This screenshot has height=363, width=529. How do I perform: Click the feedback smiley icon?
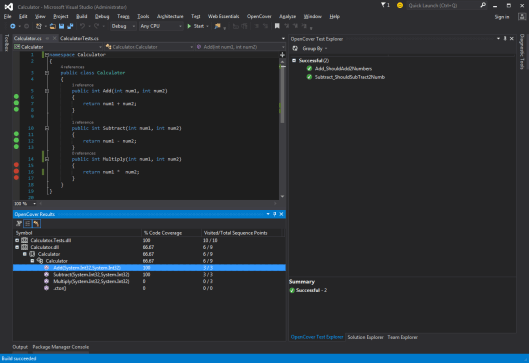point(400,5)
